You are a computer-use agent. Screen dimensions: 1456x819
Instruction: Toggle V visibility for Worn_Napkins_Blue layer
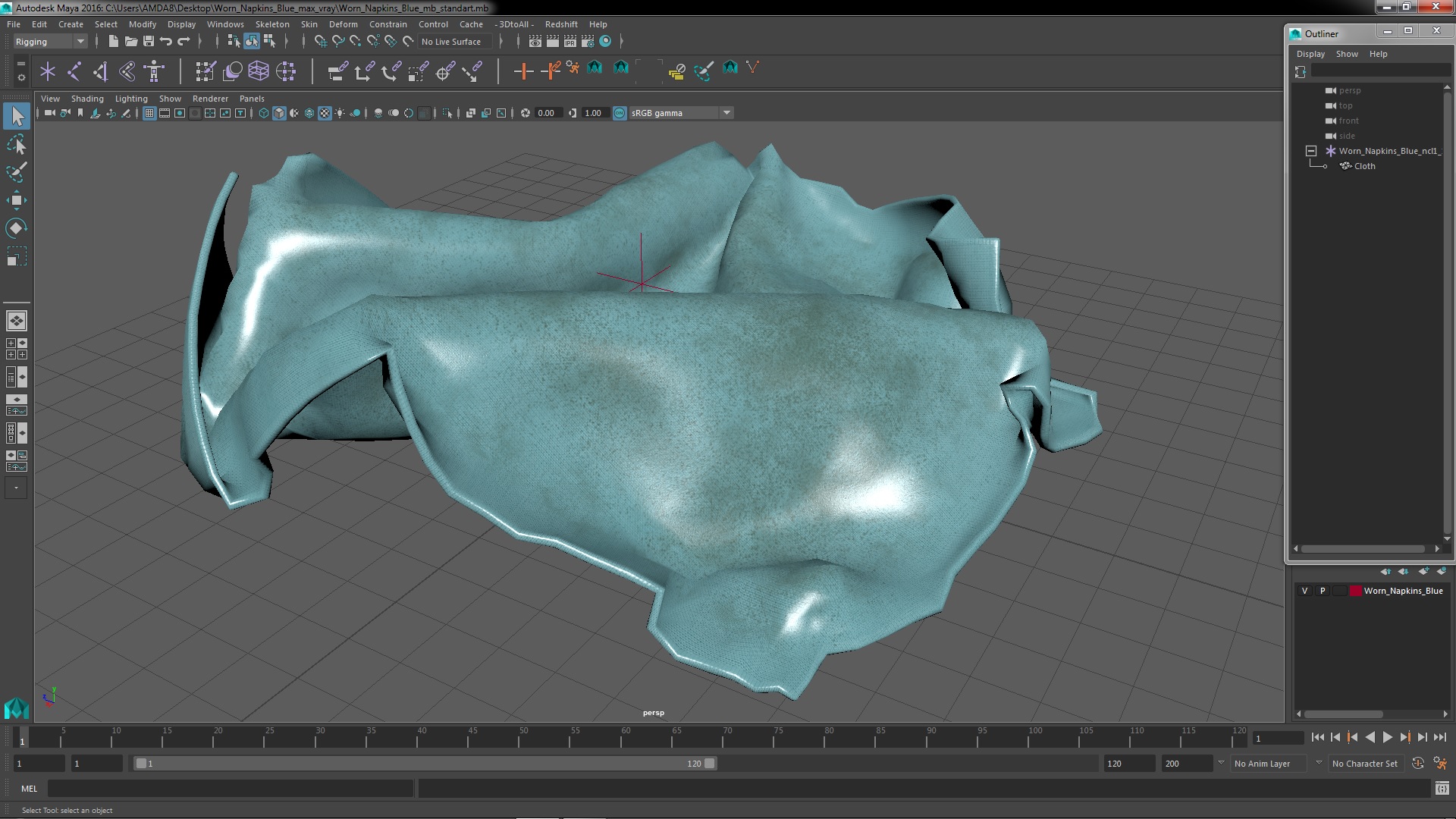click(1304, 591)
